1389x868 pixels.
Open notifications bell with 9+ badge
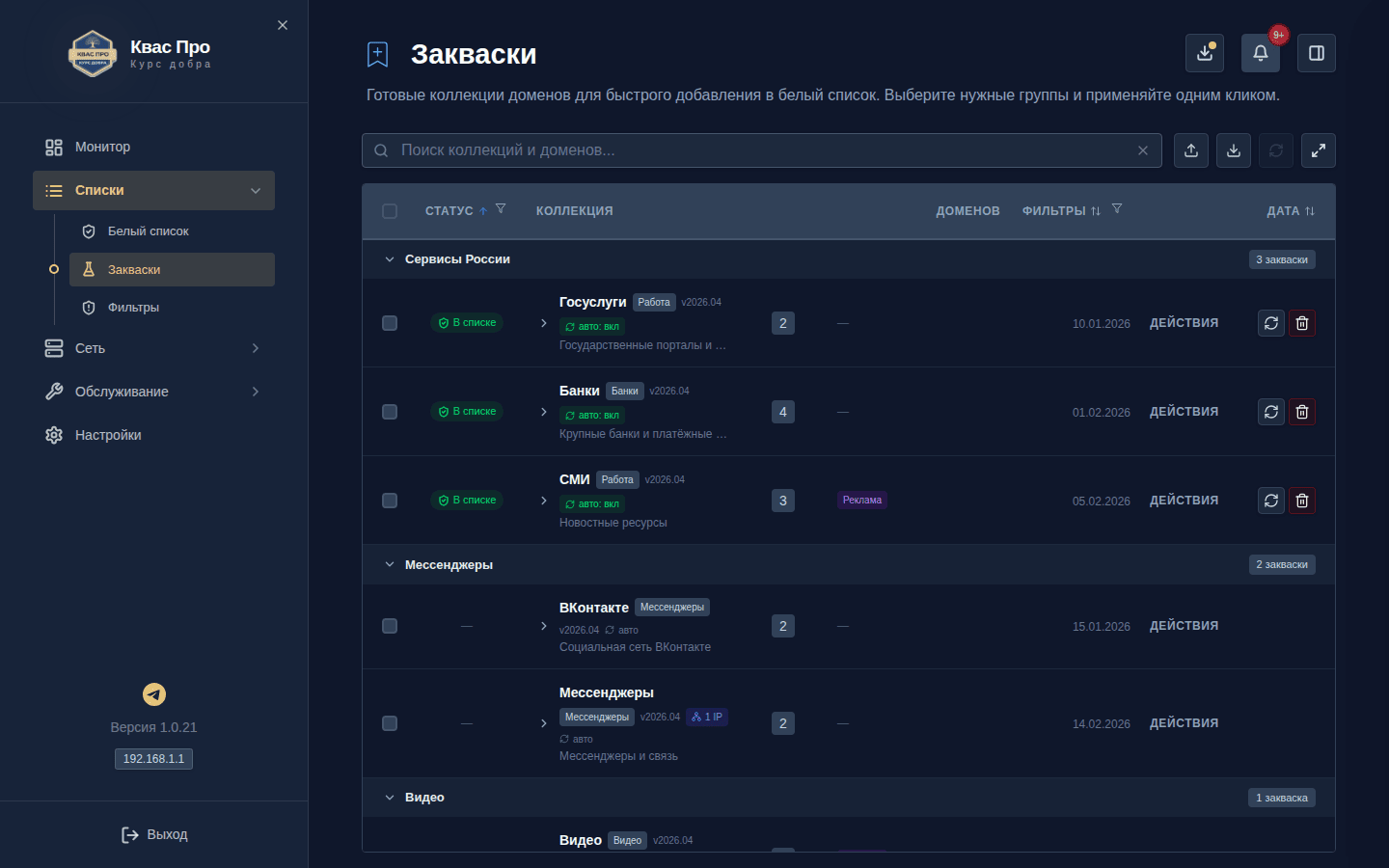click(1261, 53)
